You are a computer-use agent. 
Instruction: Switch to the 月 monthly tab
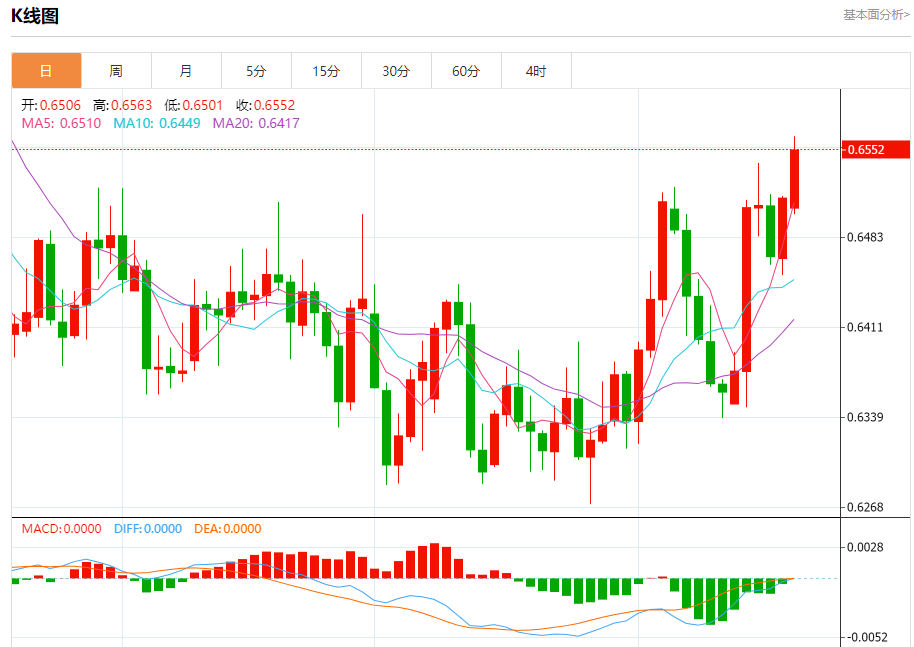click(x=187, y=71)
